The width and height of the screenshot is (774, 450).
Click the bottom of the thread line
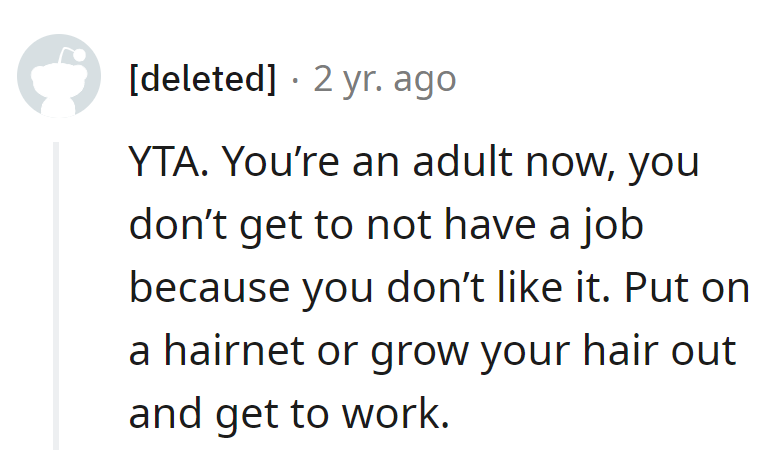pyautogui.click(x=57, y=443)
